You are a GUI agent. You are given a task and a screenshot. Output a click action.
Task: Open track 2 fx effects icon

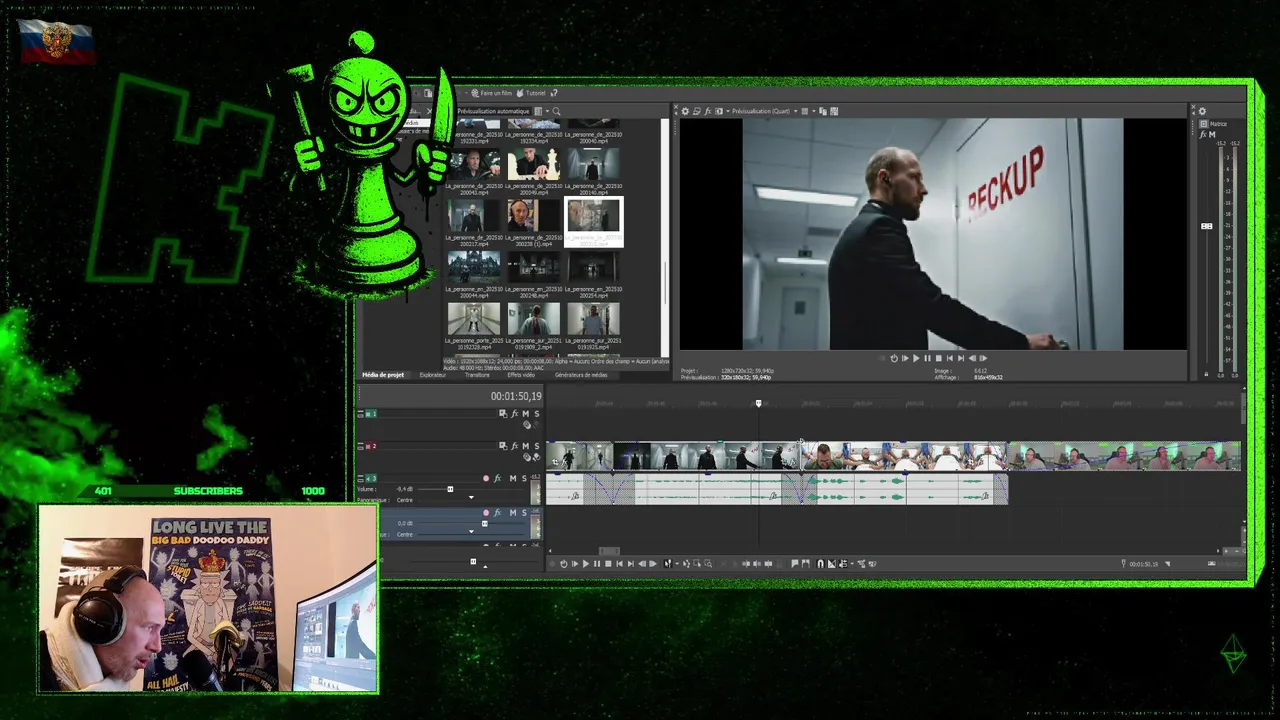click(514, 446)
